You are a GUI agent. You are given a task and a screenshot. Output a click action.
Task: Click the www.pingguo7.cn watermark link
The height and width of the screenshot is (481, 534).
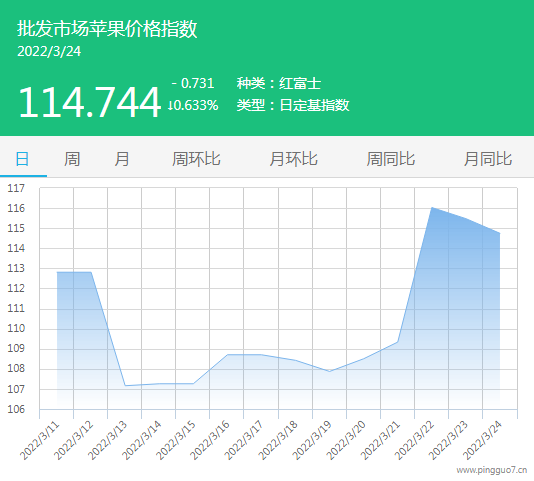(491, 470)
